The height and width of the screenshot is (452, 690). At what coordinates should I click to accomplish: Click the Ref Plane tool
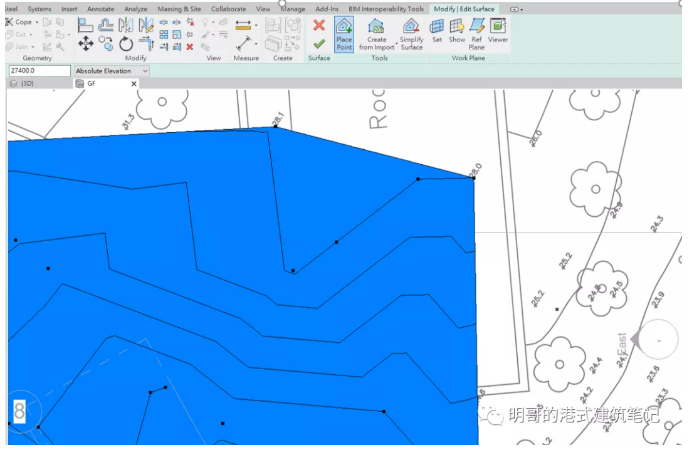point(477,34)
